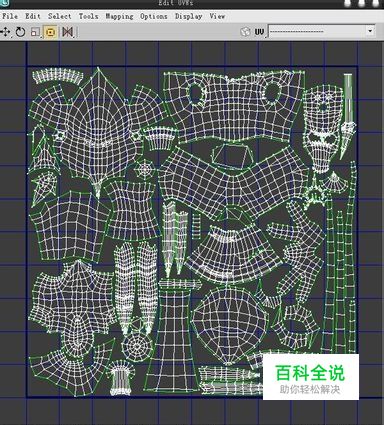
Task: Click the Edit UVWs window title bar
Action: point(192,4)
